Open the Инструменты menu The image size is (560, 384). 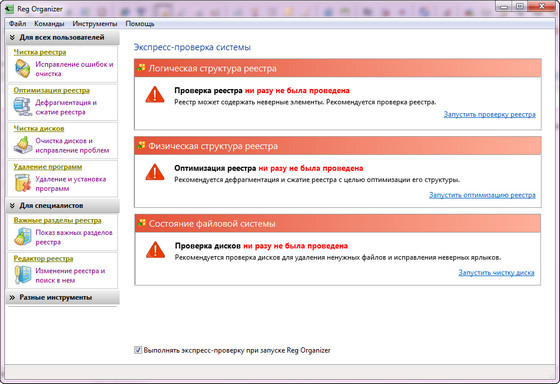(x=95, y=24)
